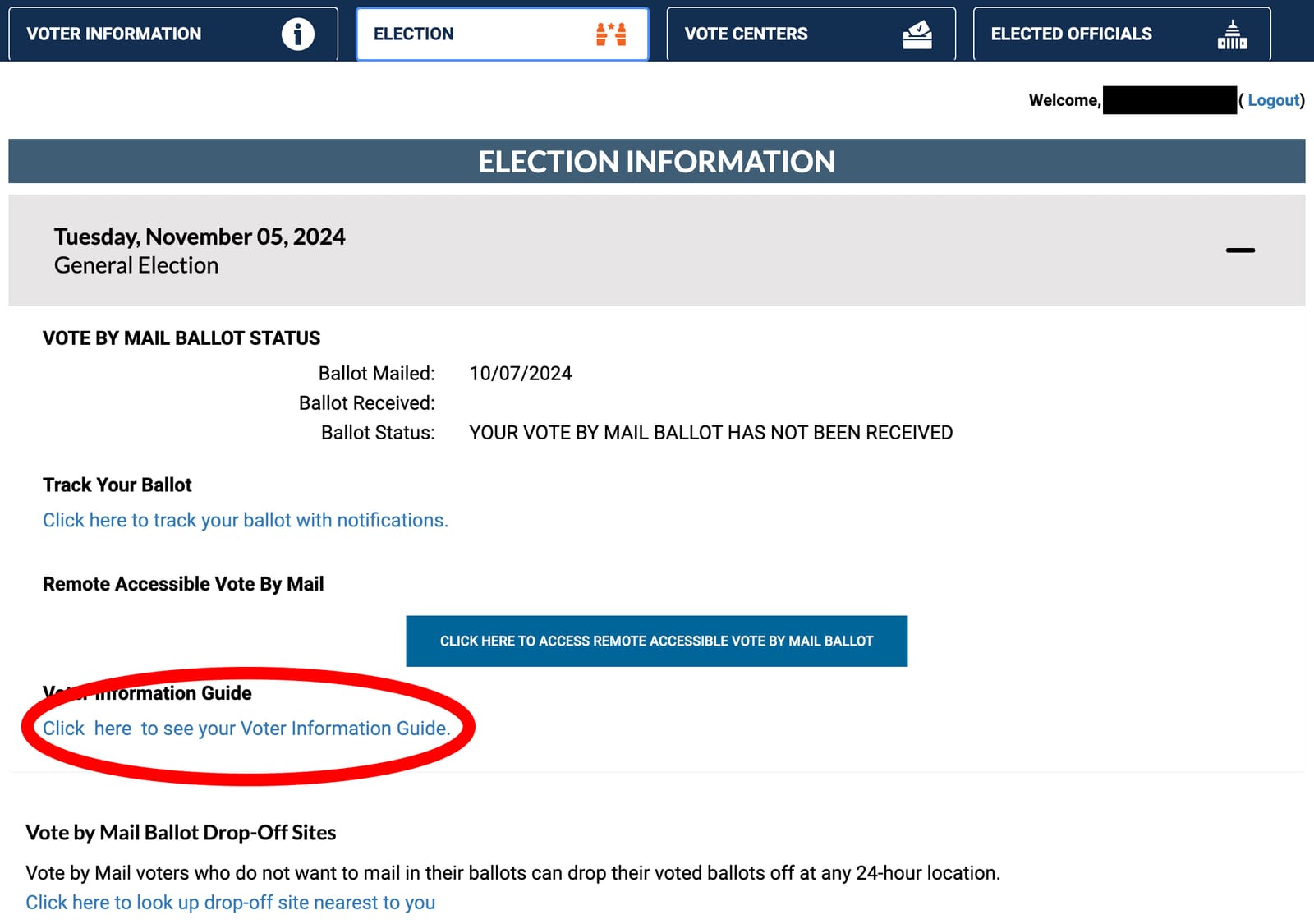Click the ELECTION INFORMATION banner
1314x924 pixels.
[x=657, y=162]
